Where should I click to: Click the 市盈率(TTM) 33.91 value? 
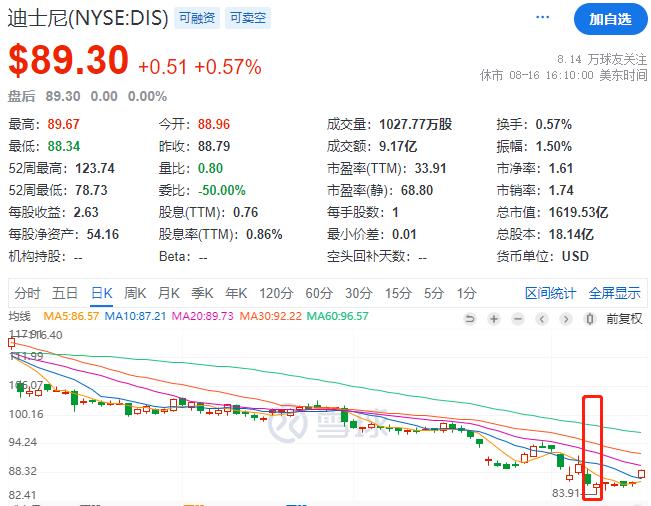coord(430,169)
